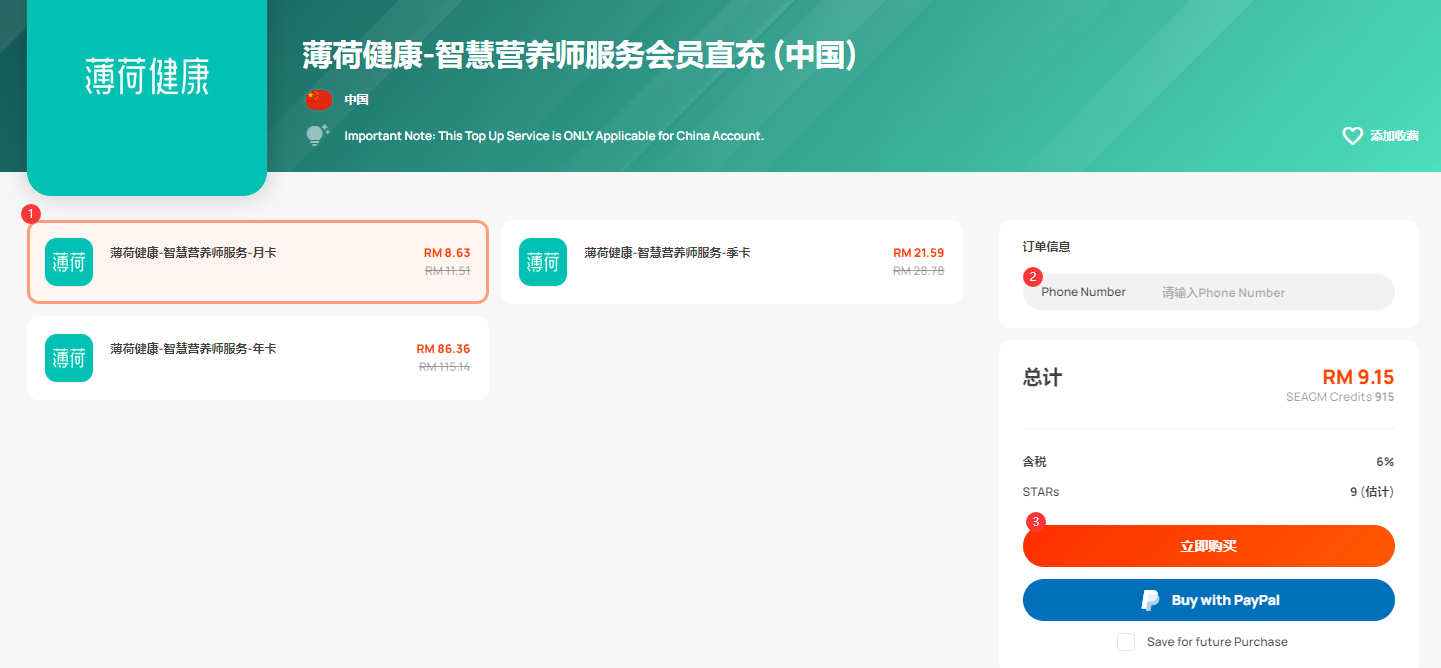The width and height of the screenshot is (1441, 668).
Task: Click the Buy with PayPal button
Action: click(x=1209, y=600)
